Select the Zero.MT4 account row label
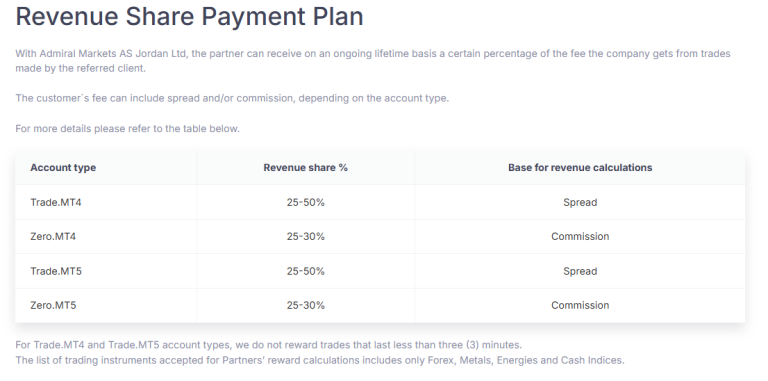 click(53, 237)
